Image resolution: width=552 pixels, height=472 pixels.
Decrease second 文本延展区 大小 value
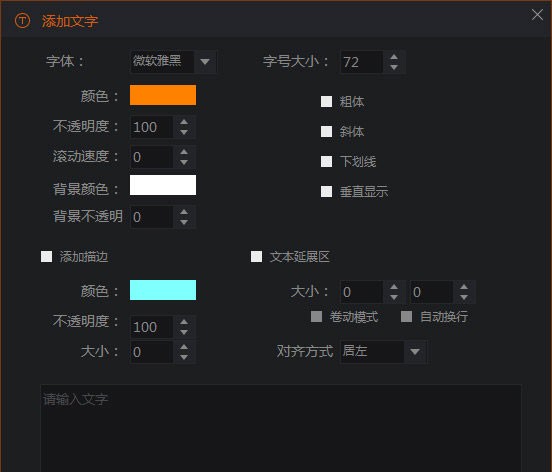click(464, 297)
